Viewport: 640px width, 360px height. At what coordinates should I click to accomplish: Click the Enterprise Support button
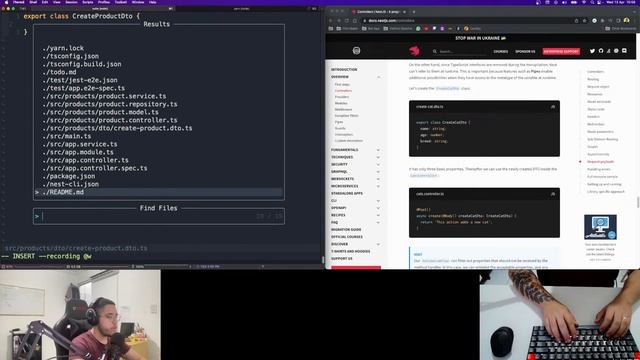click(561, 51)
